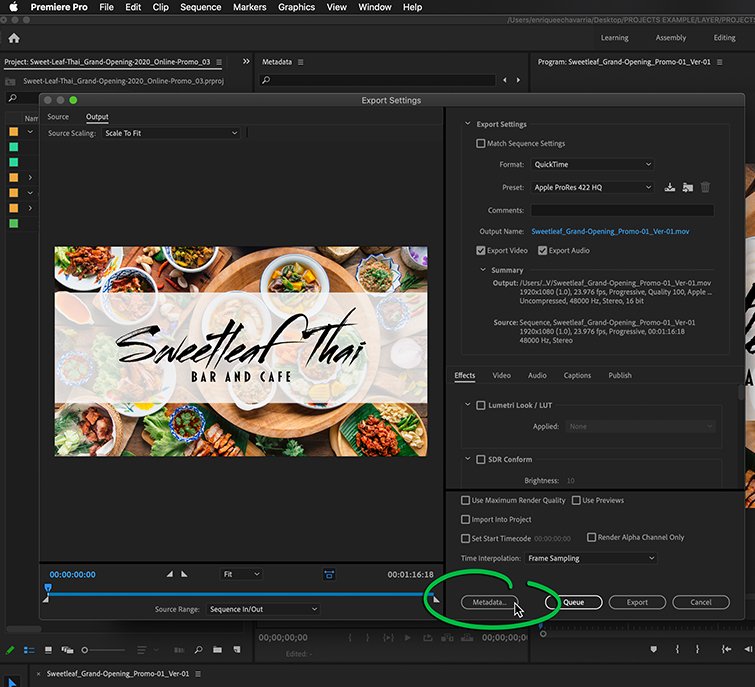This screenshot has width=755, height=687.
Task: Click the Set Out Point triangle icon
Action: click(x=184, y=574)
